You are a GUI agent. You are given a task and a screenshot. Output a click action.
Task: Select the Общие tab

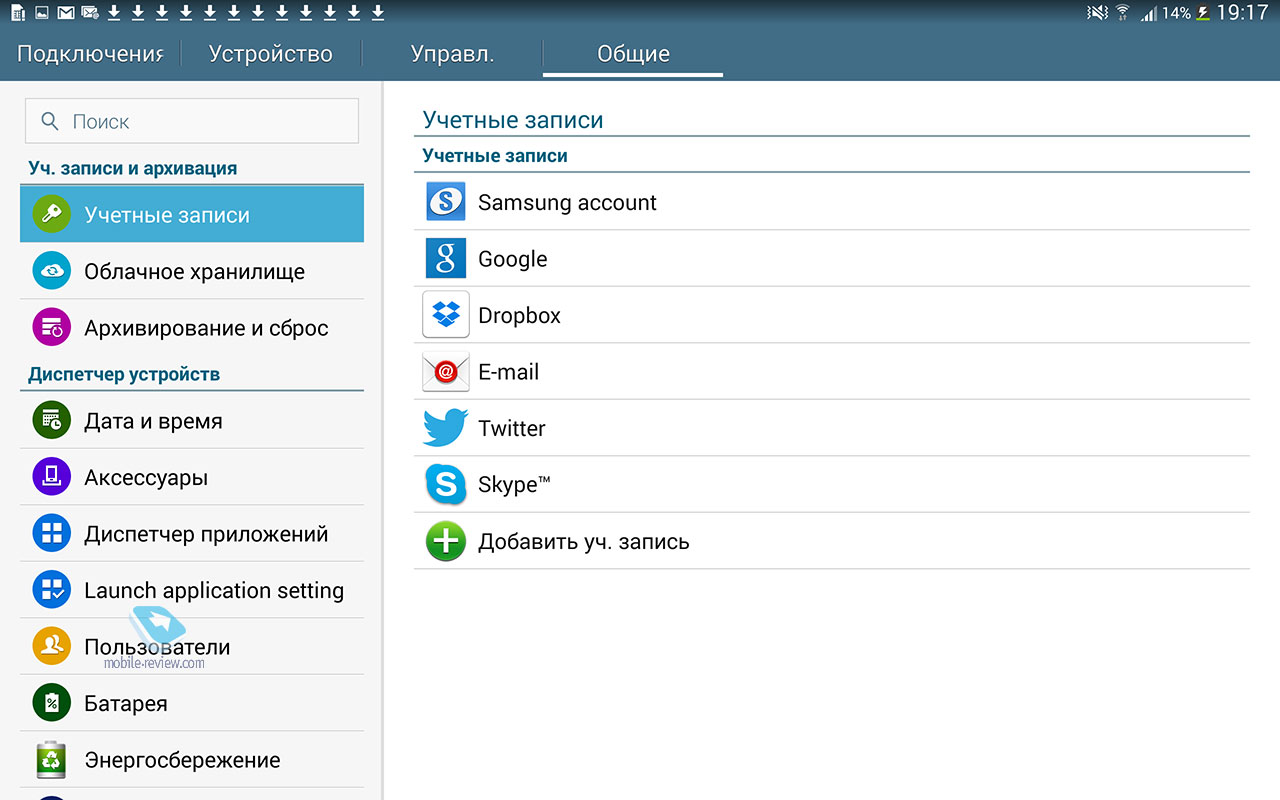coord(633,53)
